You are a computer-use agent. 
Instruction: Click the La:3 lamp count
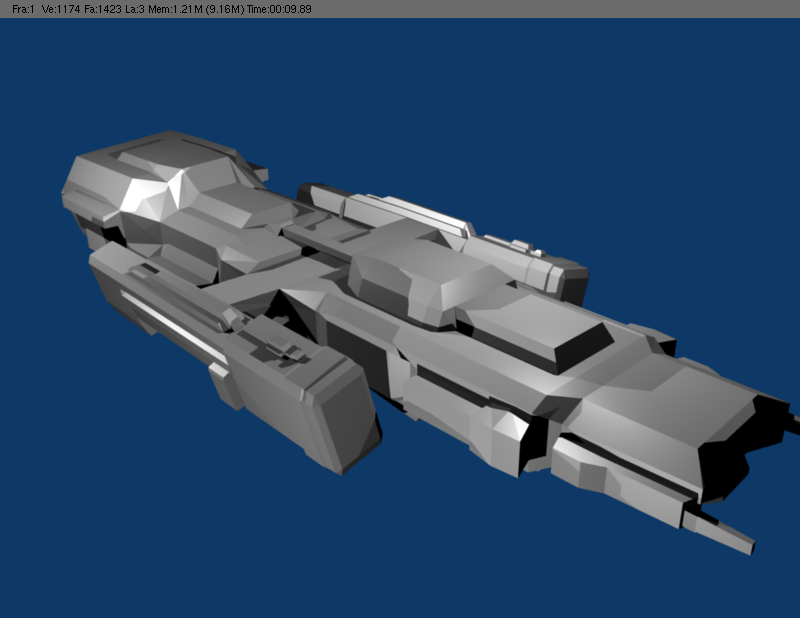(x=135, y=9)
